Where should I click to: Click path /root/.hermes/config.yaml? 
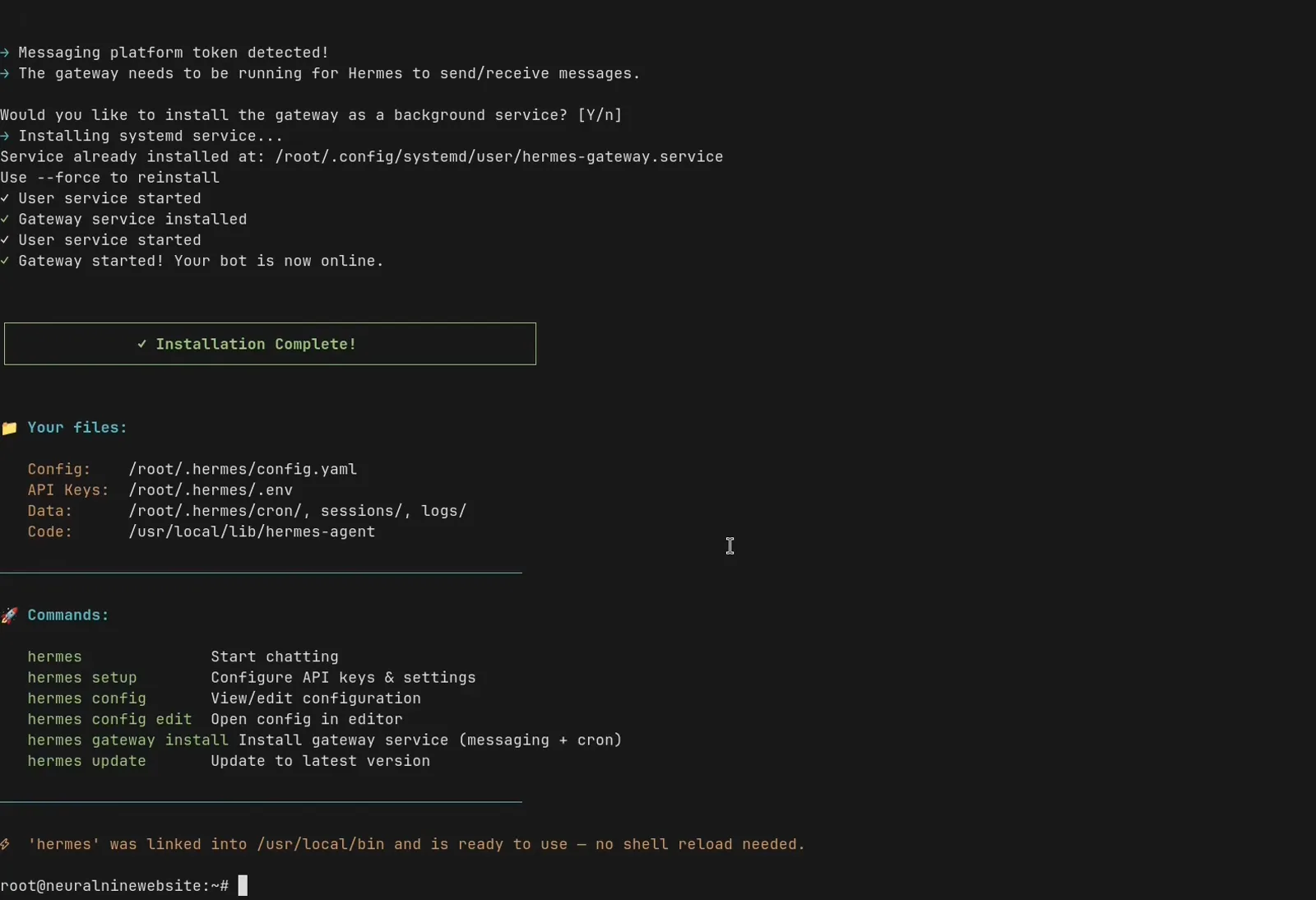pyautogui.click(x=243, y=469)
